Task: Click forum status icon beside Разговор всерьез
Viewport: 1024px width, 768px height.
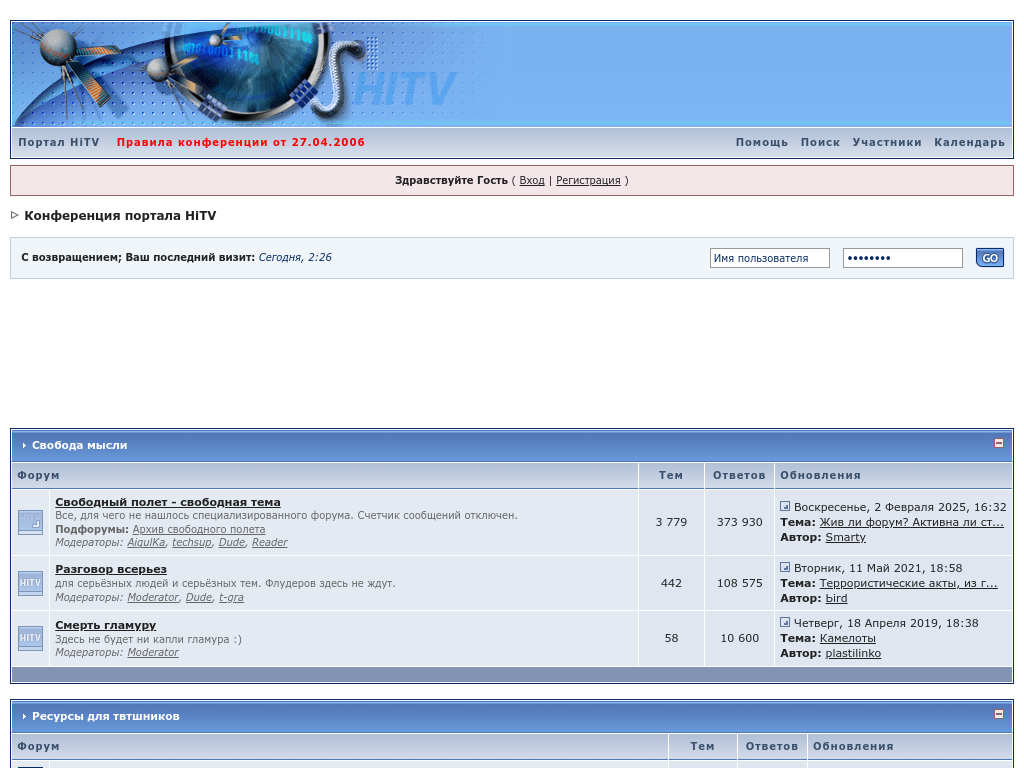Action: pos(31,583)
